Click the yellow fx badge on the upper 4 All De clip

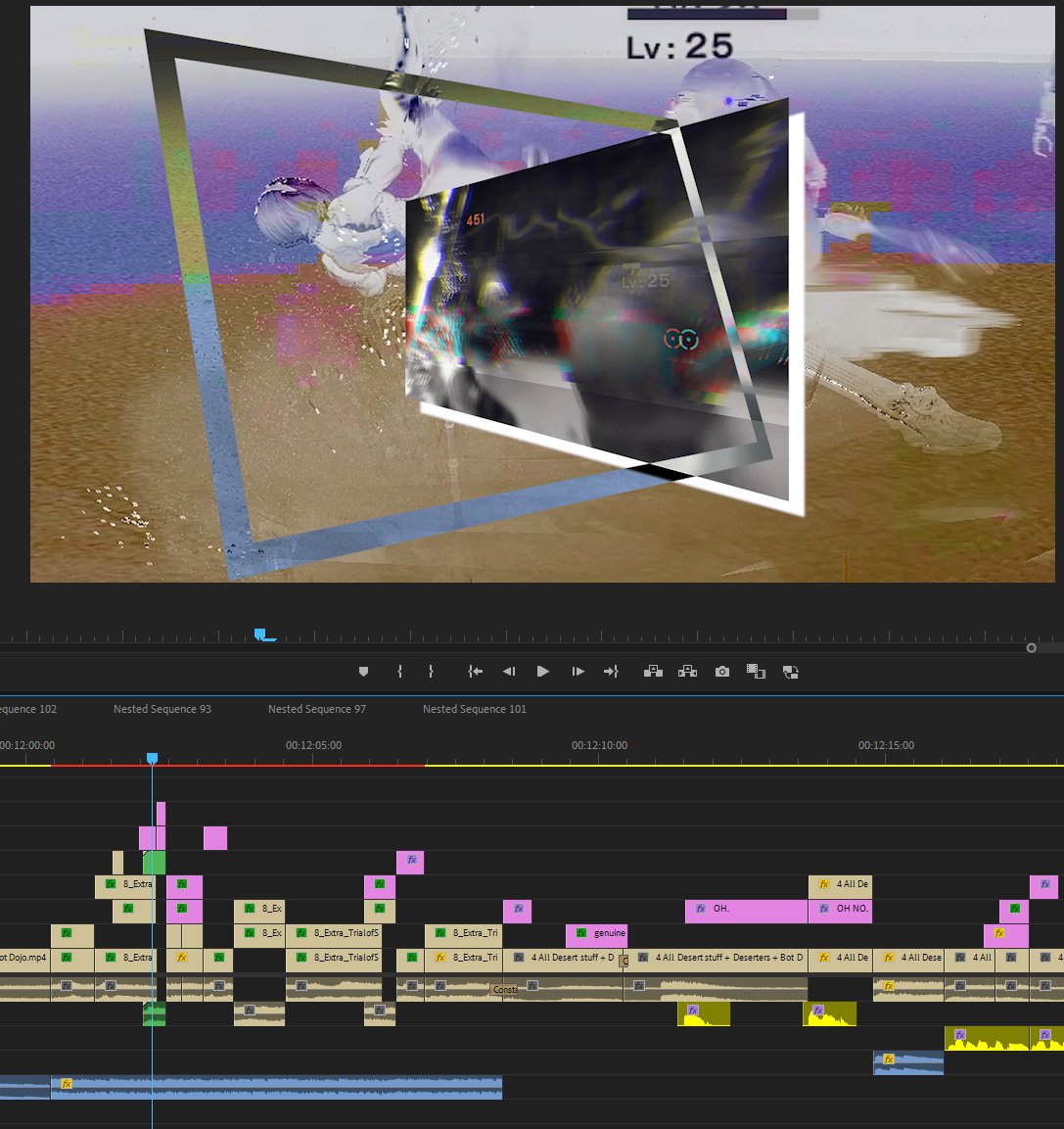pyautogui.click(x=824, y=884)
